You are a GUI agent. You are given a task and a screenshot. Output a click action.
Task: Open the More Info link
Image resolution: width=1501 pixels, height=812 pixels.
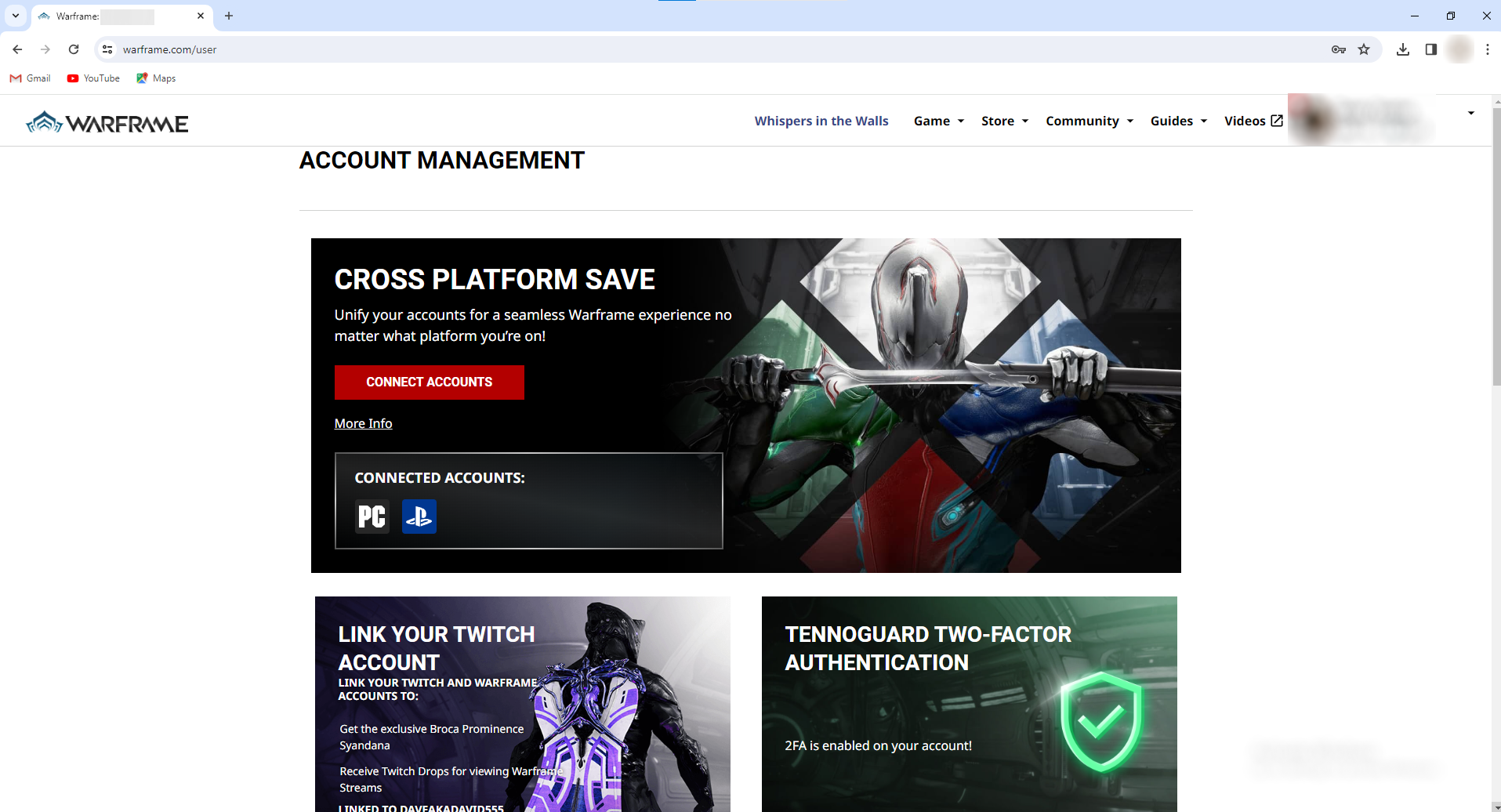[364, 423]
